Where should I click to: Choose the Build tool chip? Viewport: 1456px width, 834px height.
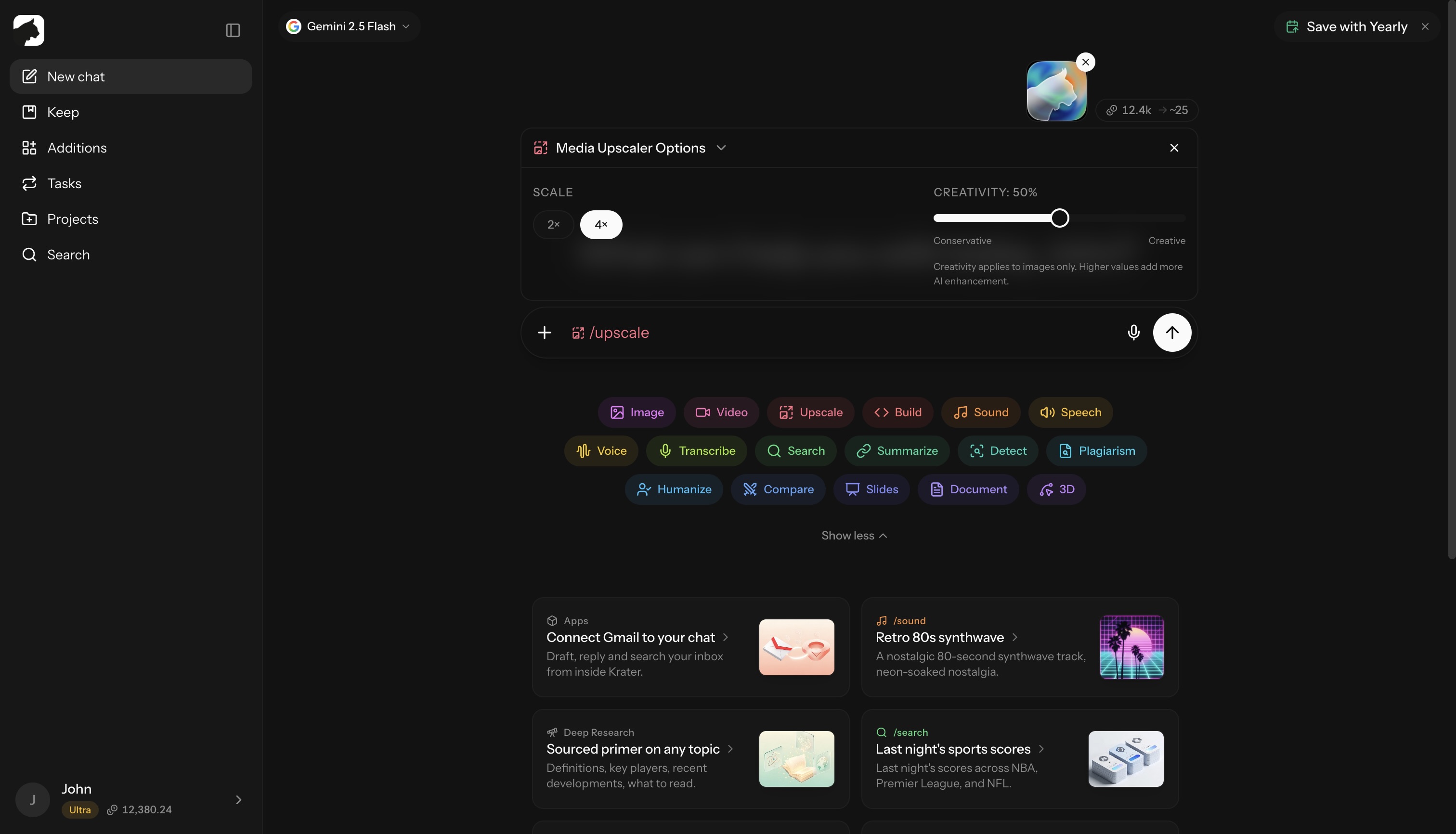tap(897, 412)
